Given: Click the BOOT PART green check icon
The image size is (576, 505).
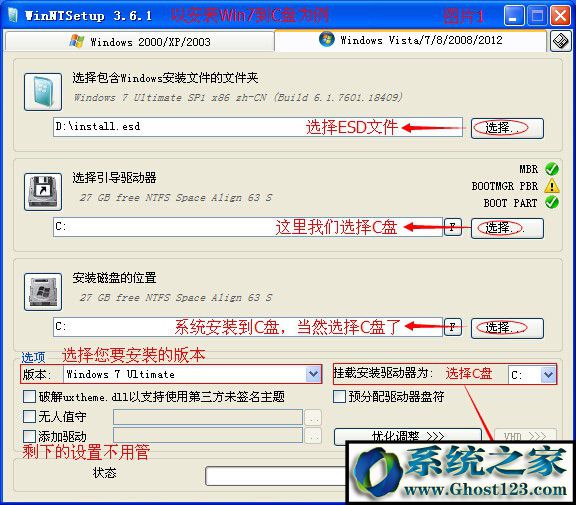Looking at the screenshot, I should pyautogui.click(x=552, y=202).
